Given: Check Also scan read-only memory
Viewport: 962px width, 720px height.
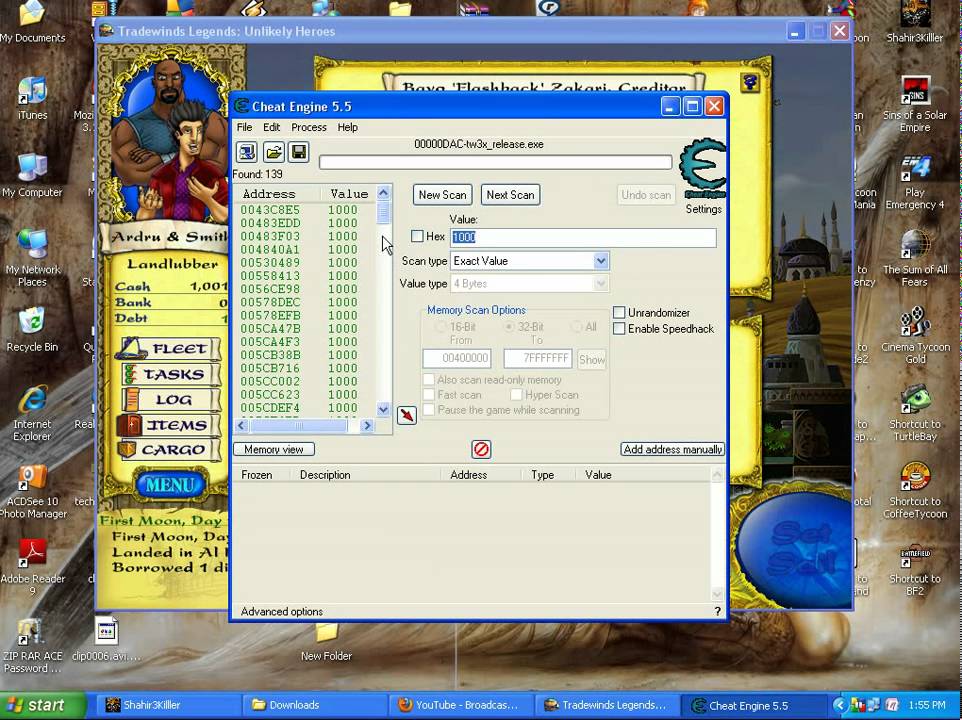Looking at the screenshot, I should 429,380.
